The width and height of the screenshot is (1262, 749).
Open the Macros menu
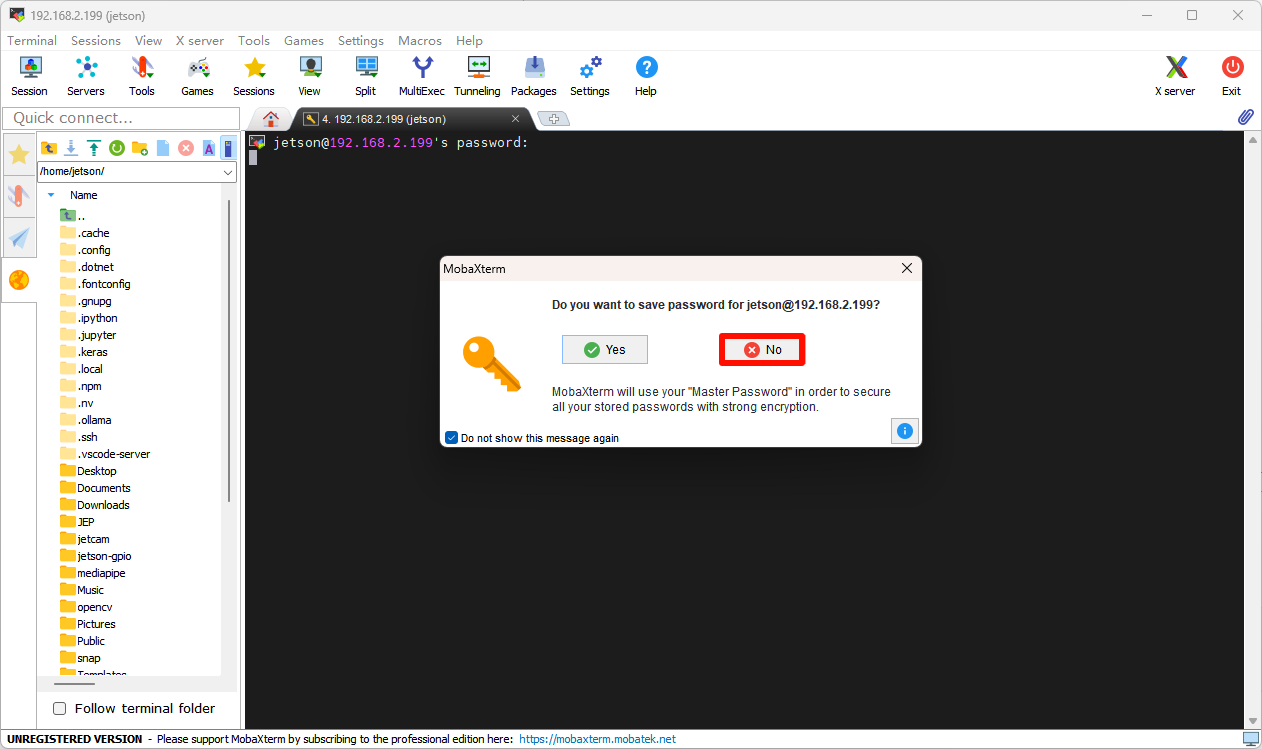coord(420,41)
